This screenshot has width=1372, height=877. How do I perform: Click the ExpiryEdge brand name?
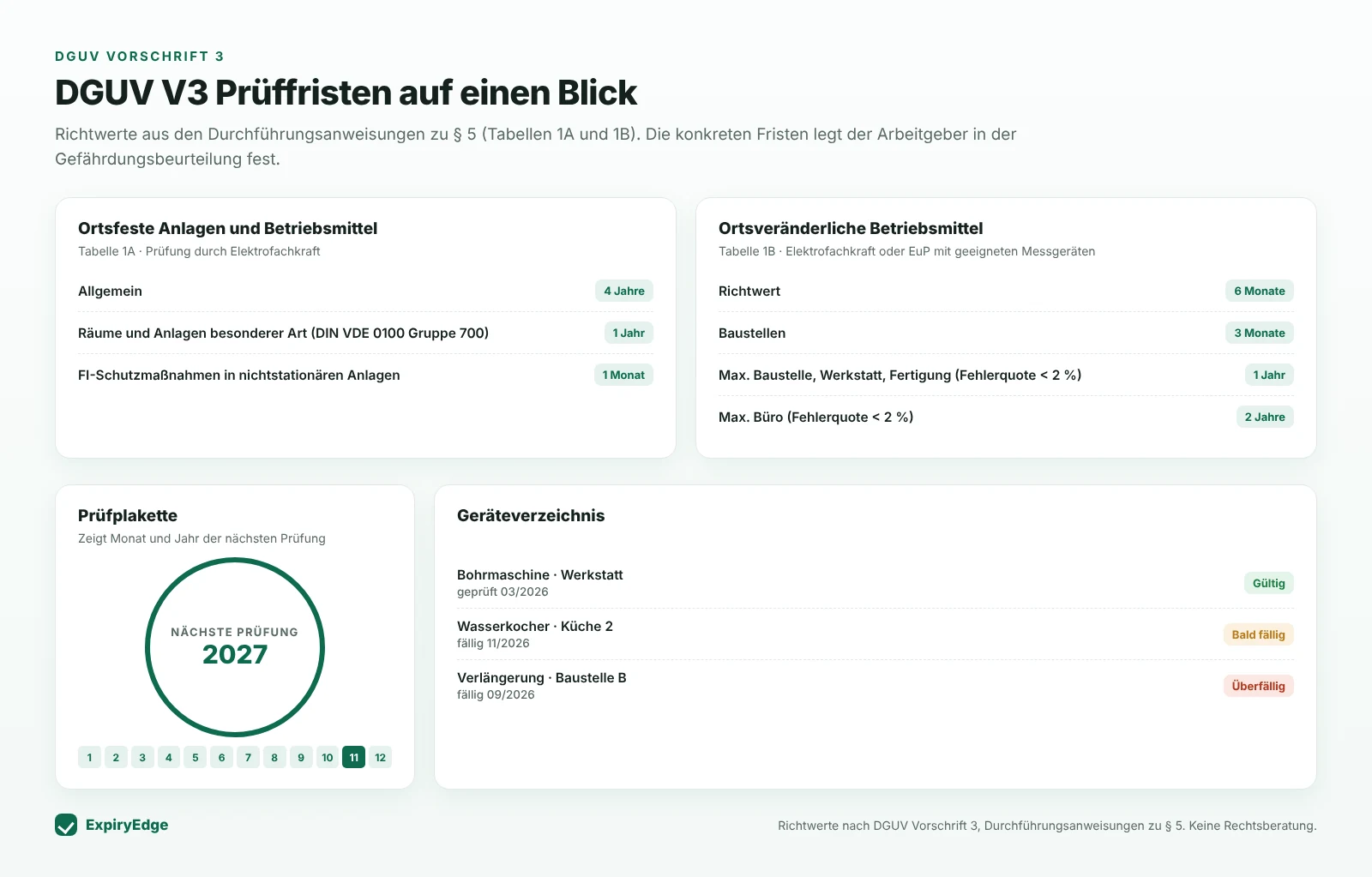pos(127,825)
